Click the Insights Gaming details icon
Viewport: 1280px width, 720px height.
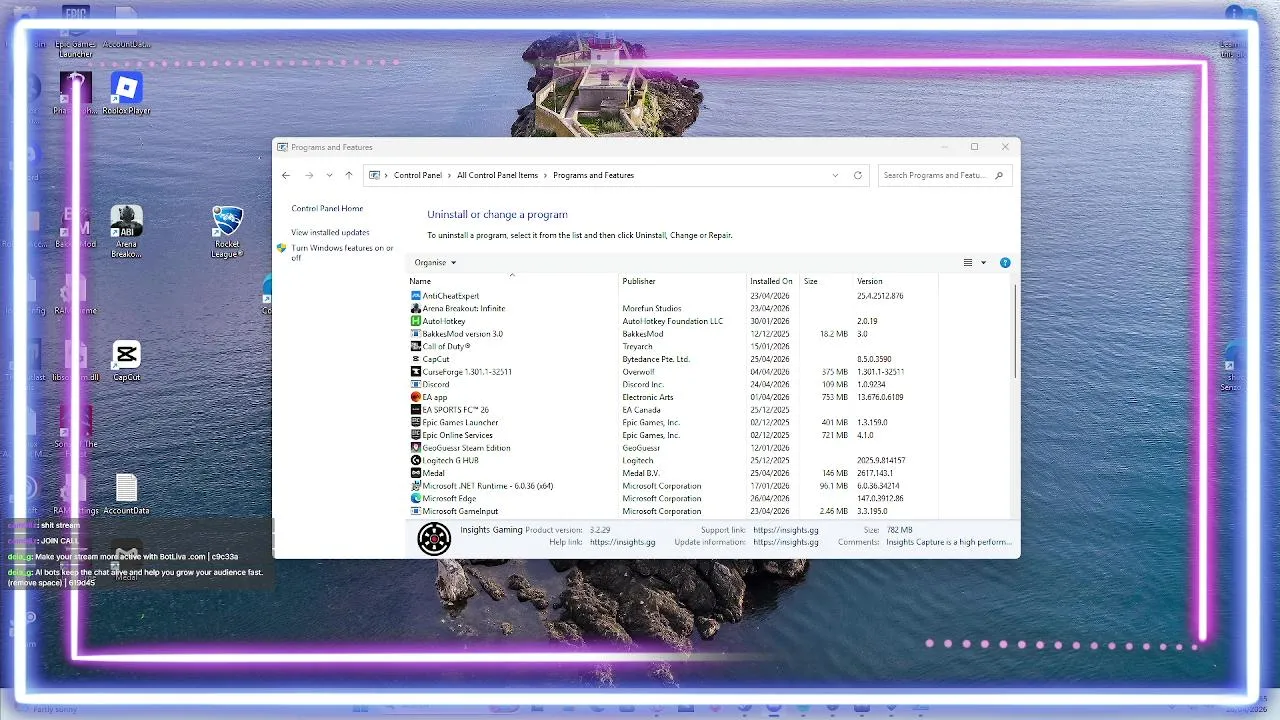tap(434, 538)
